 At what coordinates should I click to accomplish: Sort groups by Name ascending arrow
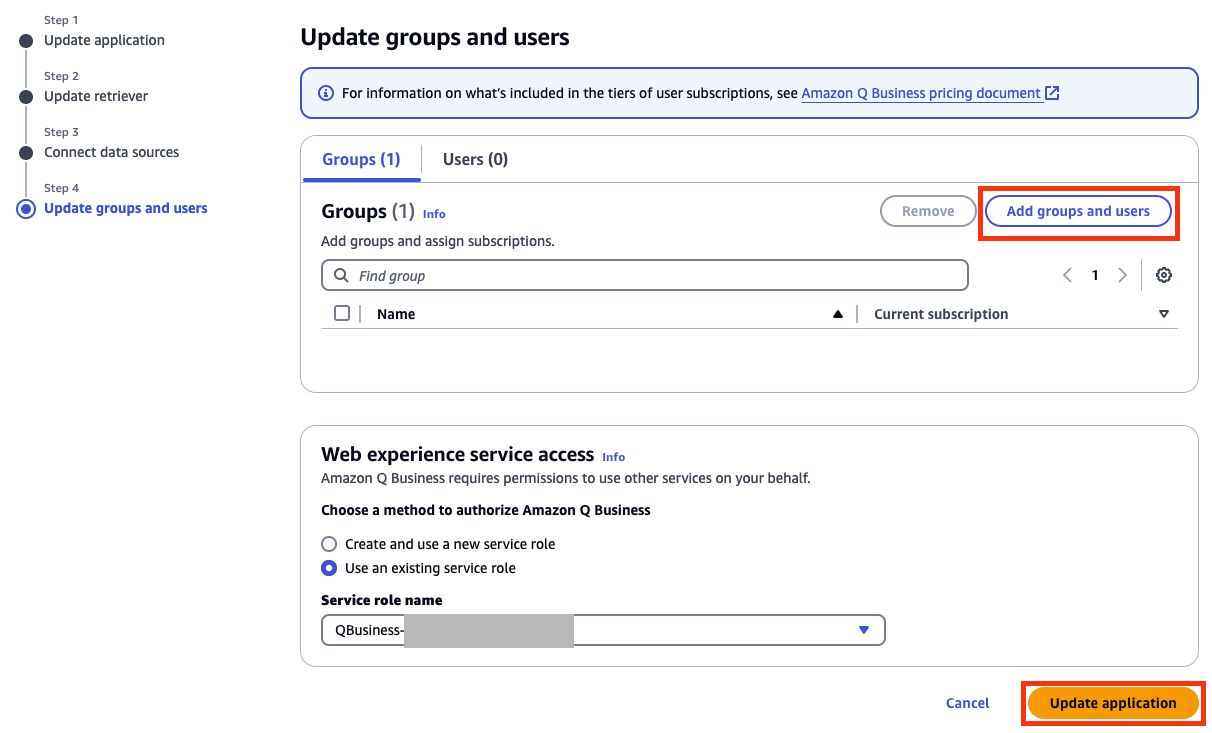click(x=838, y=314)
